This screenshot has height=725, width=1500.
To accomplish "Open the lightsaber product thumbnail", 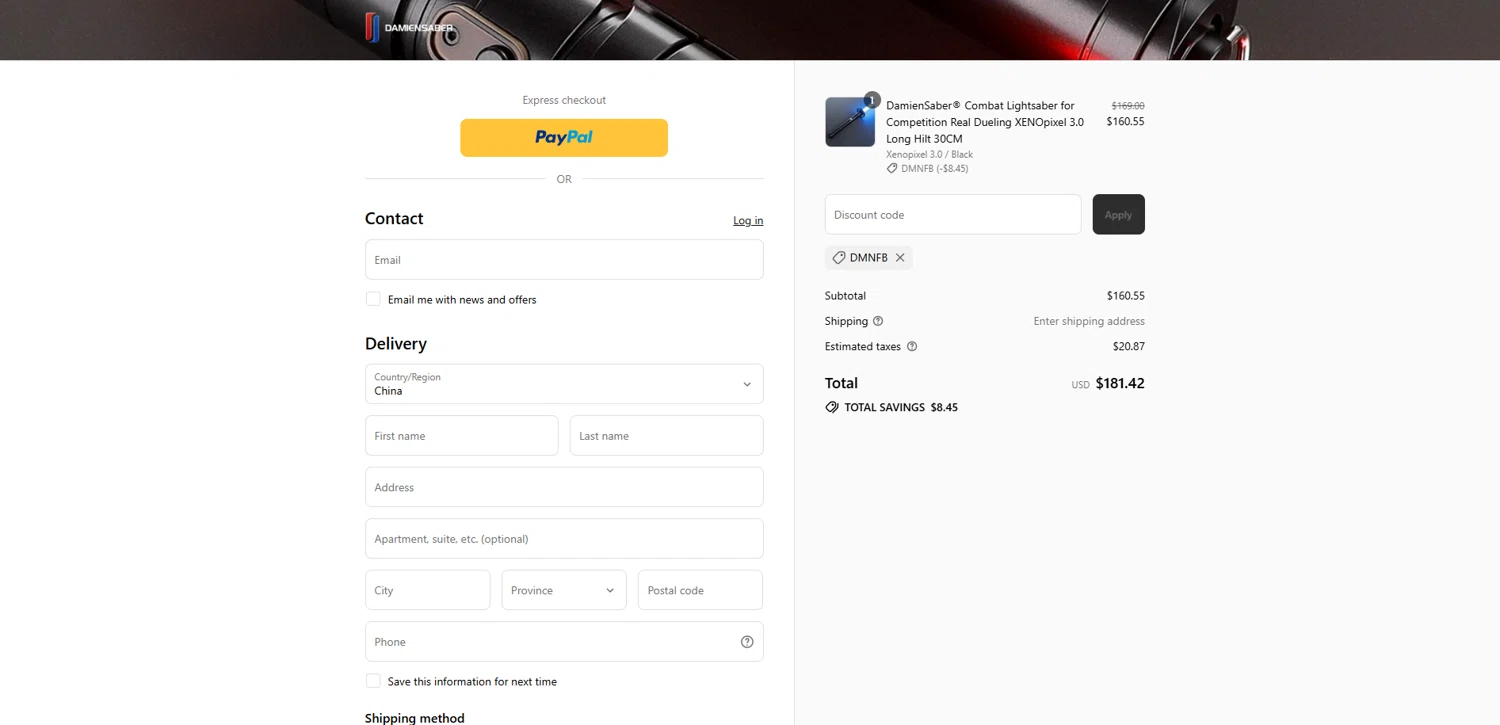I will (850, 122).
